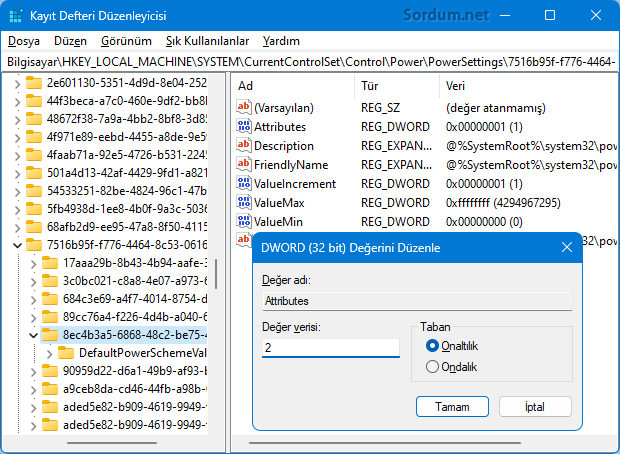This screenshot has height=454, width=620.
Task: Expand the 4f971e89-eebd-4455 key
Action: click(x=17, y=138)
